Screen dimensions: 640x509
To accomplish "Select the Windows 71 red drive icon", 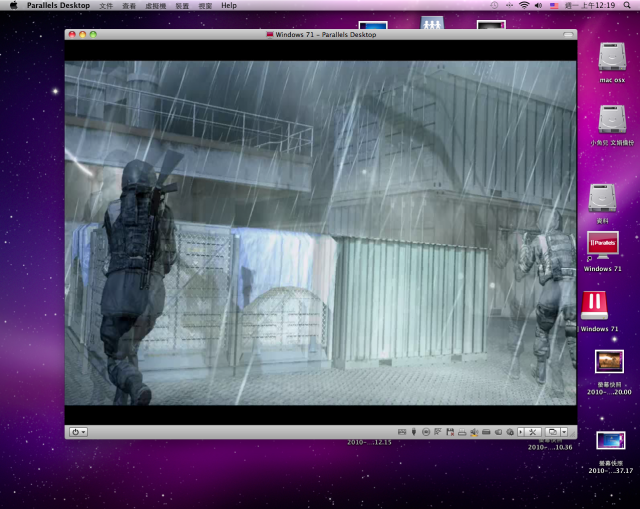I will click(594, 305).
